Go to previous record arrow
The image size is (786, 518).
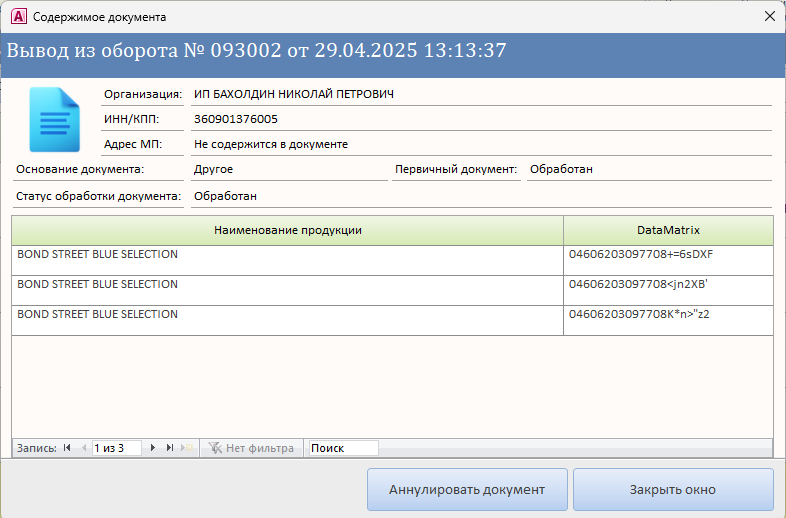coord(84,448)
